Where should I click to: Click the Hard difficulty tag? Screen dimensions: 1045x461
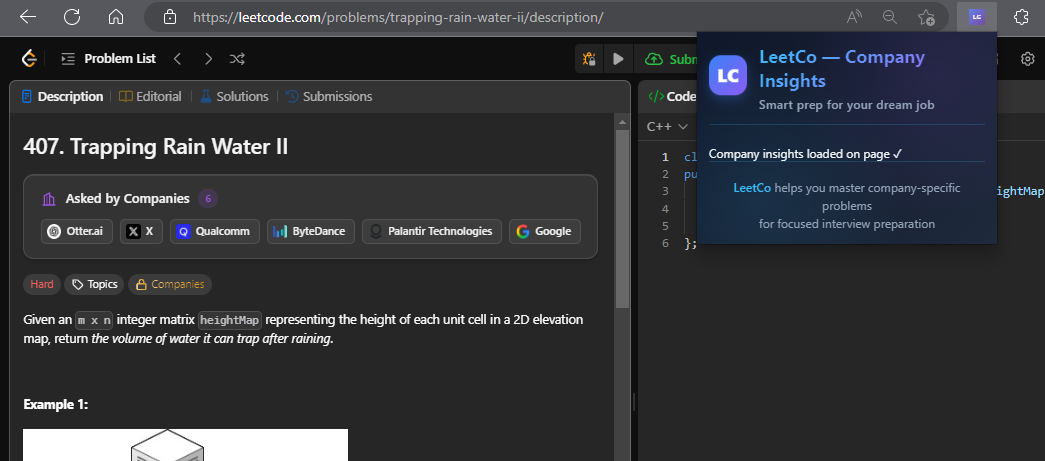[42, 284]
